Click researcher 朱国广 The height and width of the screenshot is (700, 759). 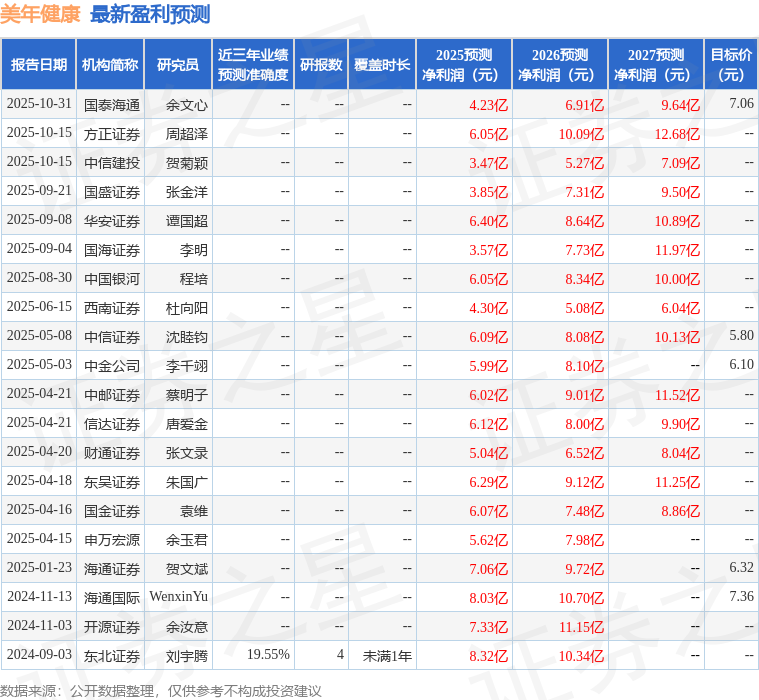(187, 483)
